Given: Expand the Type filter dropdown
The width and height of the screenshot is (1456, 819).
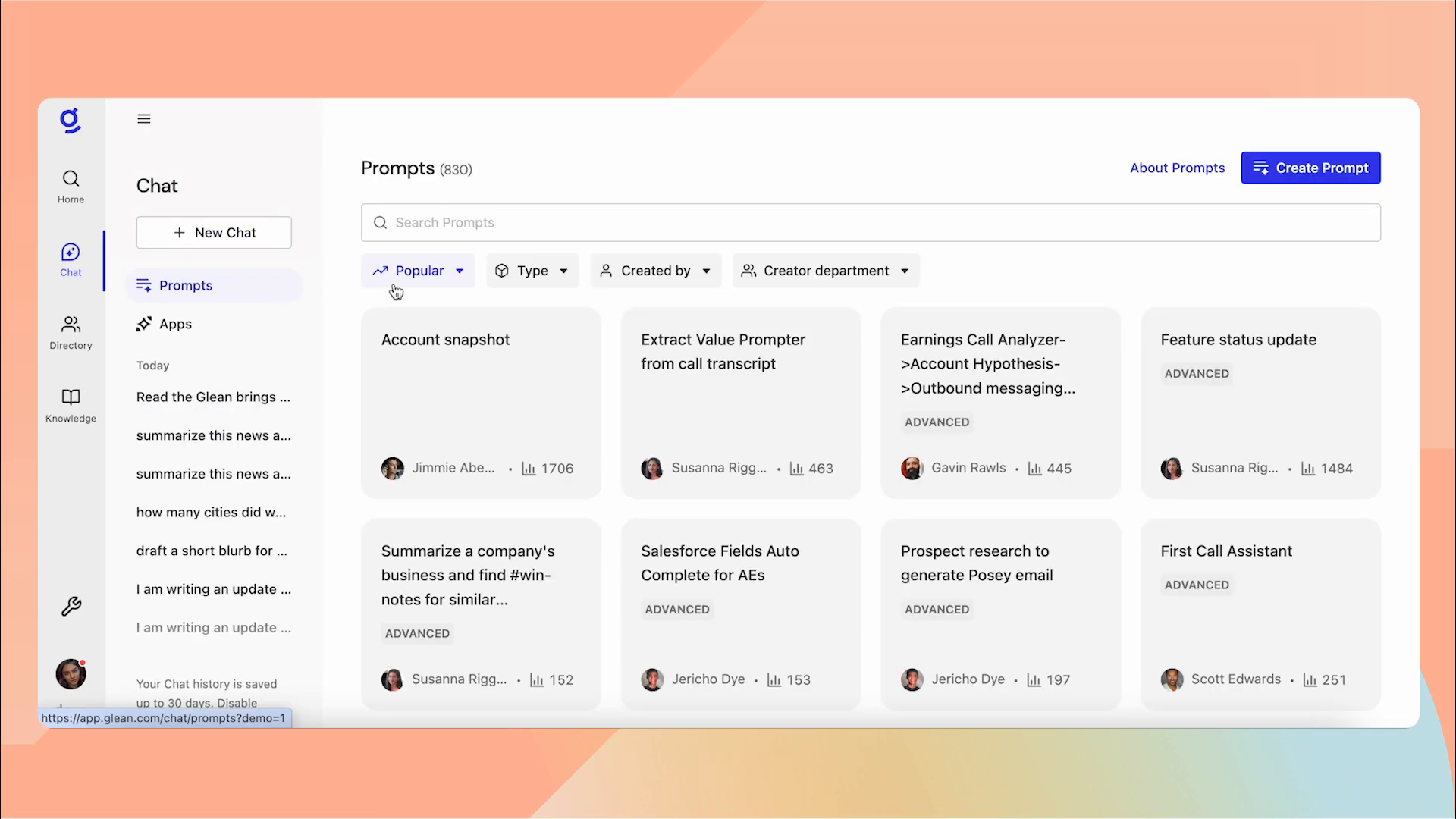Looking at the screenshot, I should (x=532, y=270).
